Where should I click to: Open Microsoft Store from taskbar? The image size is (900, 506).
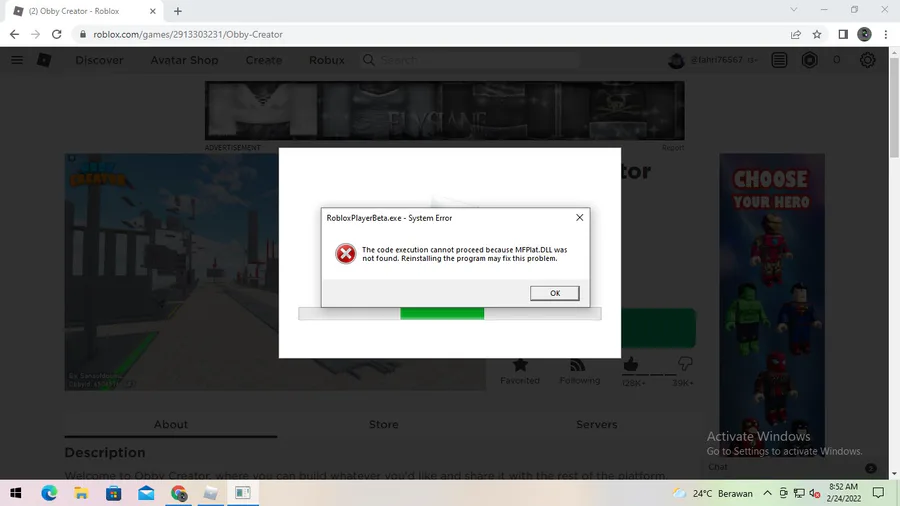click(x=114, y=493)
